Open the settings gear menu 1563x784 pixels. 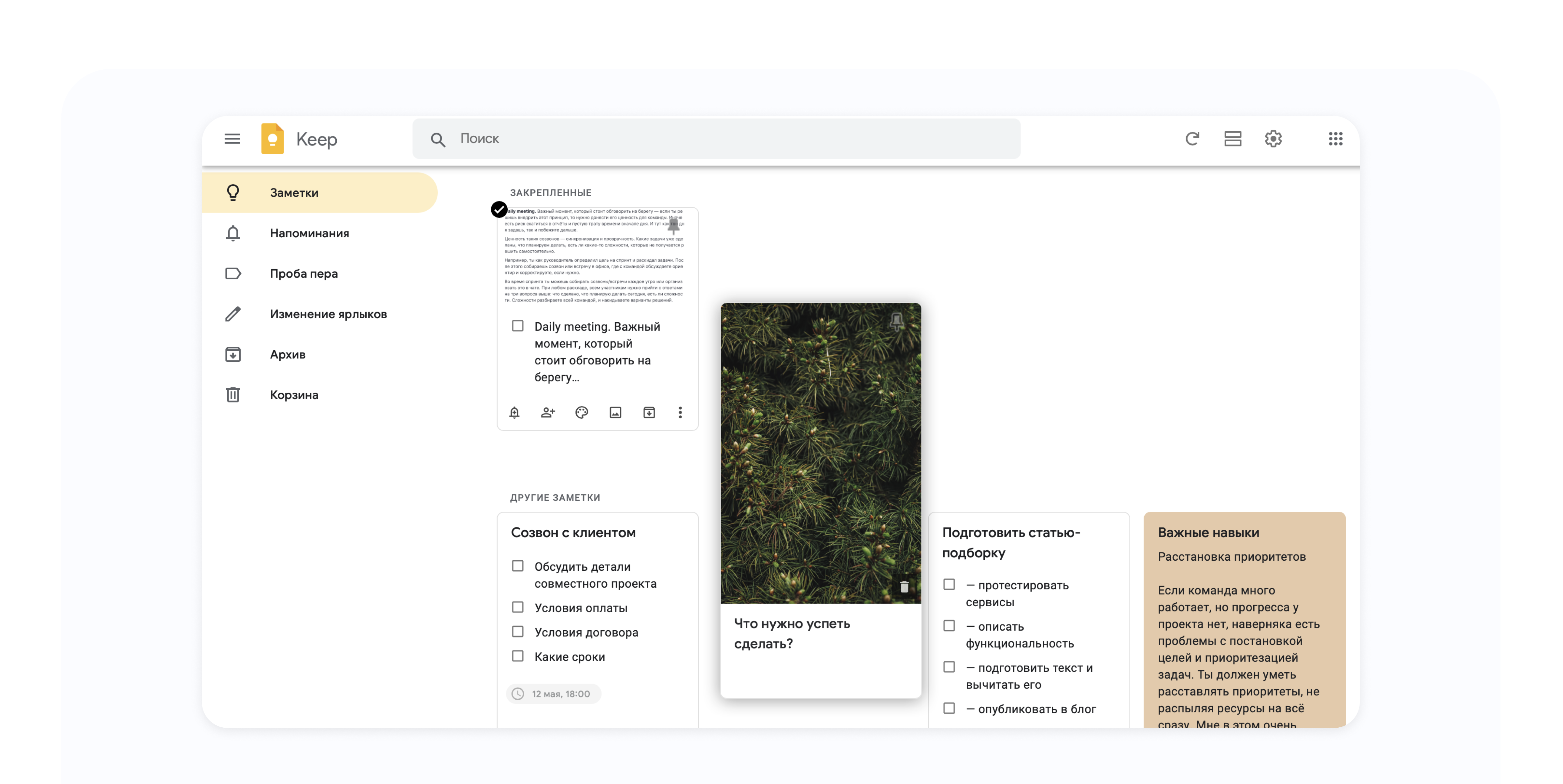[x=1273, y=139]
